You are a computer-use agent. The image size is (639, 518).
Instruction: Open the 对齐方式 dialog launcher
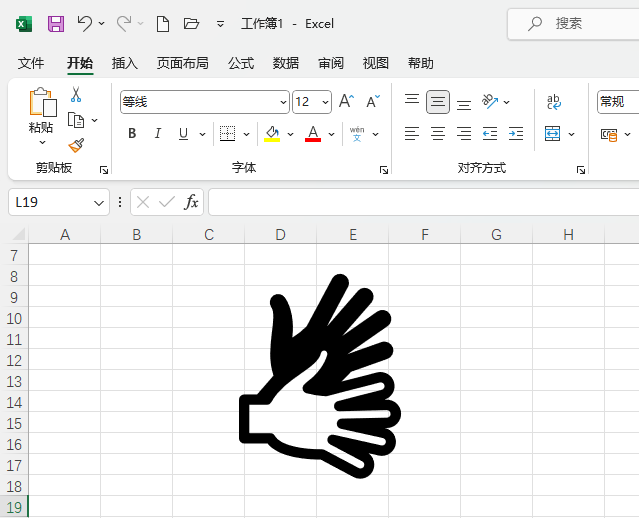581,170
